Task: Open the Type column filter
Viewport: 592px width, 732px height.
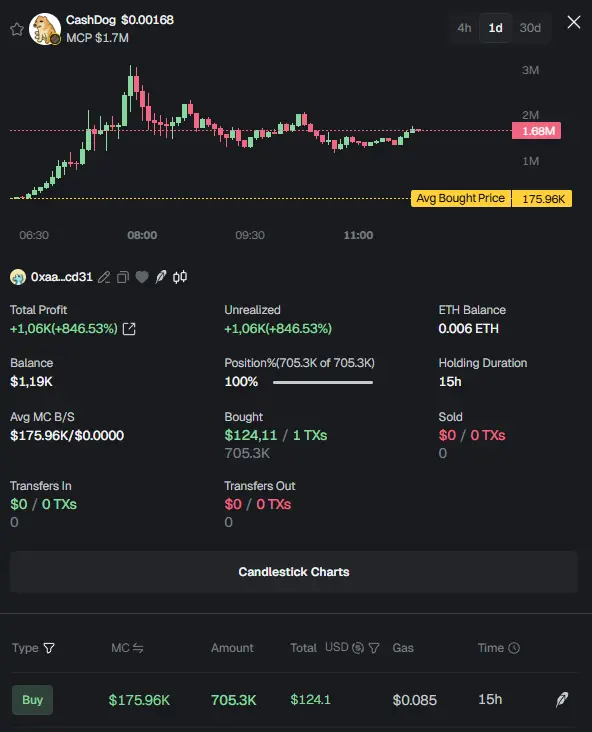Action: [49, 648]
